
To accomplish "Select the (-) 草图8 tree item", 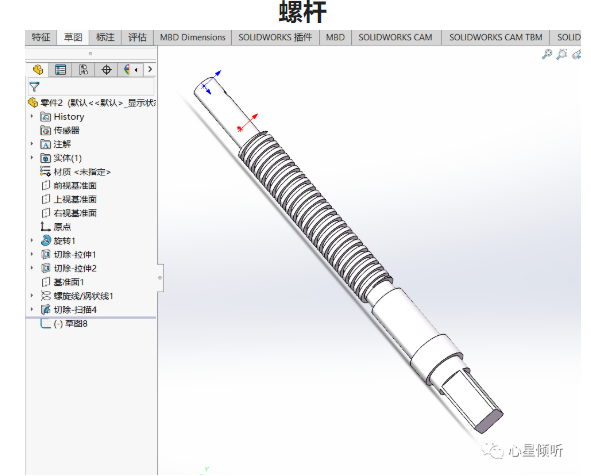I will pos(64,323).
